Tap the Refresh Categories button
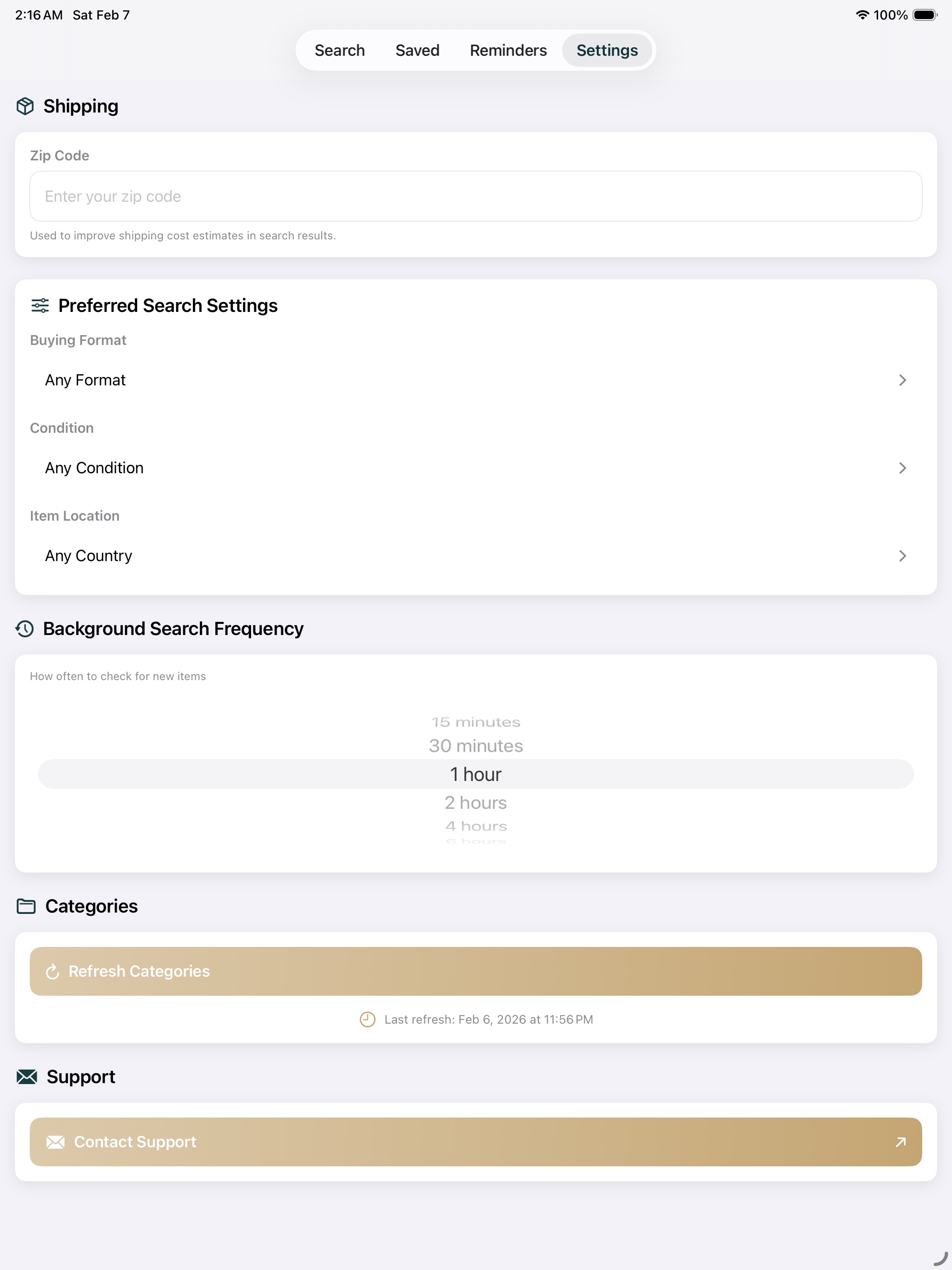The image size is (952, 1270). pos(476,972)
